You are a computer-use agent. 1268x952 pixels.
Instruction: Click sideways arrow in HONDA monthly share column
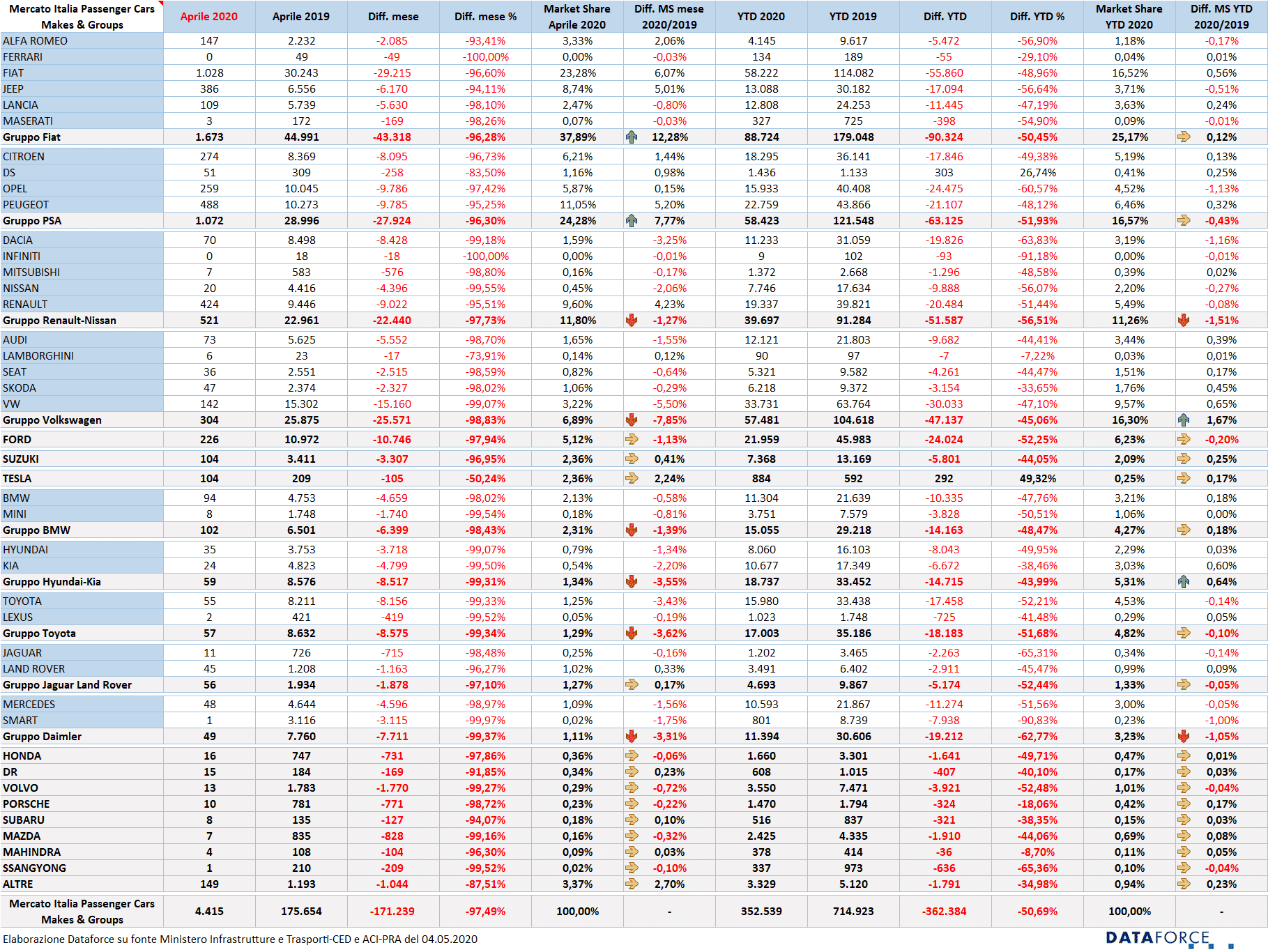632,756
